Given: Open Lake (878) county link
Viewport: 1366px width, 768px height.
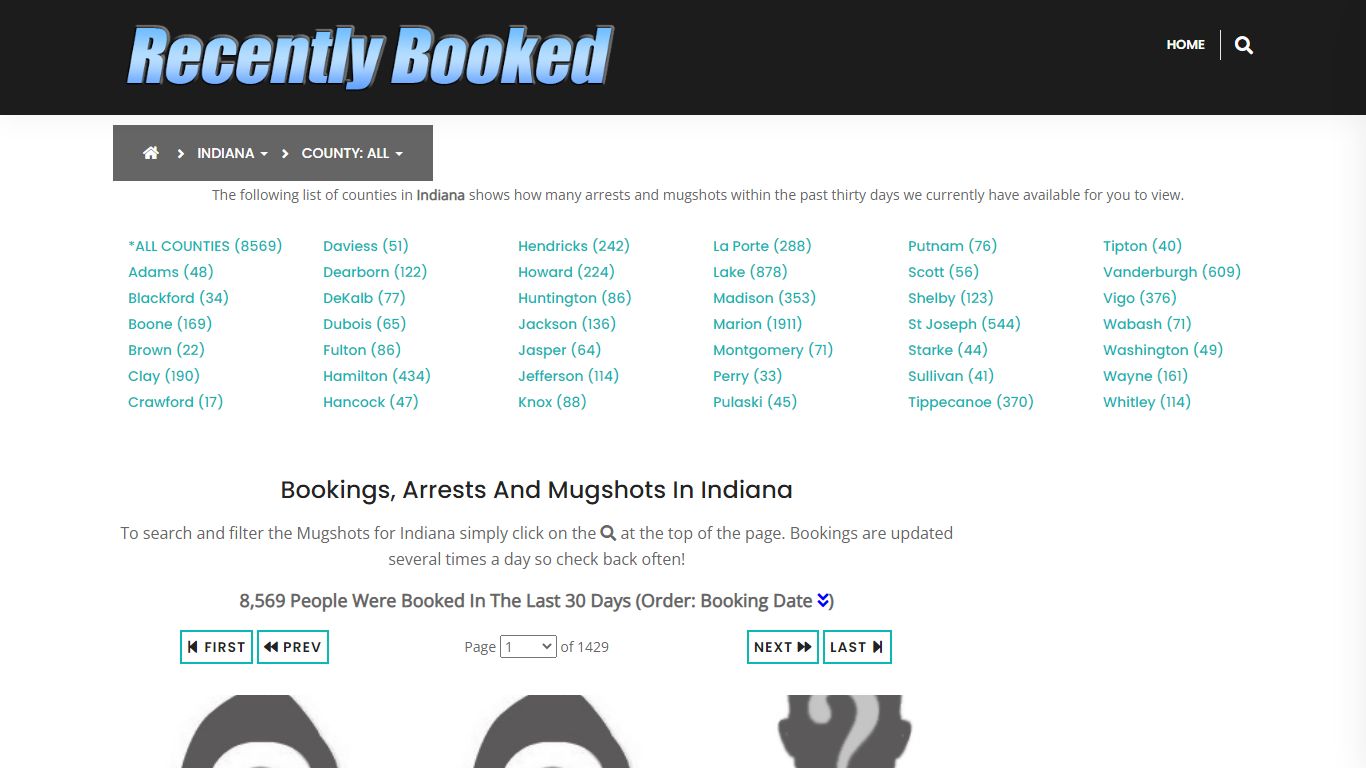Looking at the screenshot, I should 750,272.
